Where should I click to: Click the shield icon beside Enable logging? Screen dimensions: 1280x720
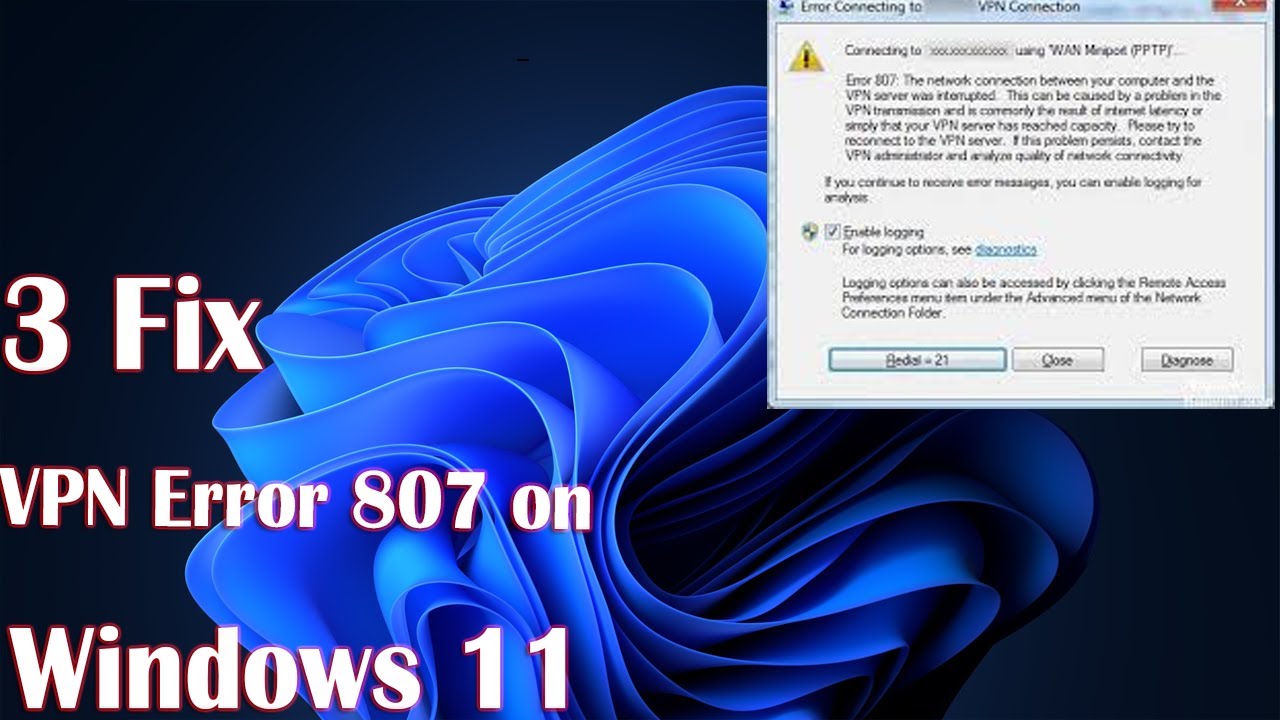(x=810, y=232)
